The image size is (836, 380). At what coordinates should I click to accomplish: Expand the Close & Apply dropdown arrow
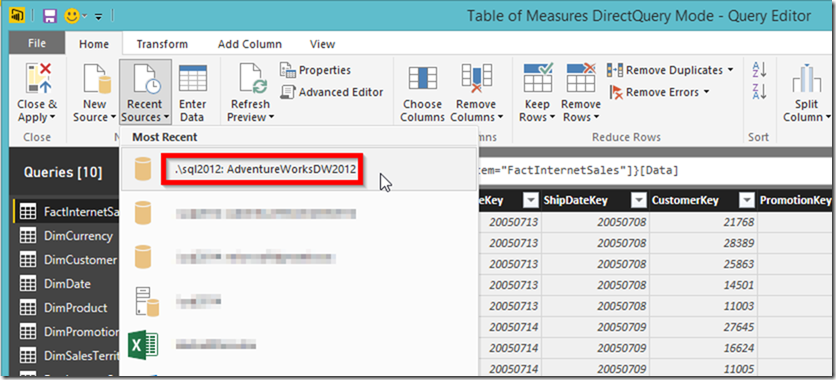tap(53, 118)
